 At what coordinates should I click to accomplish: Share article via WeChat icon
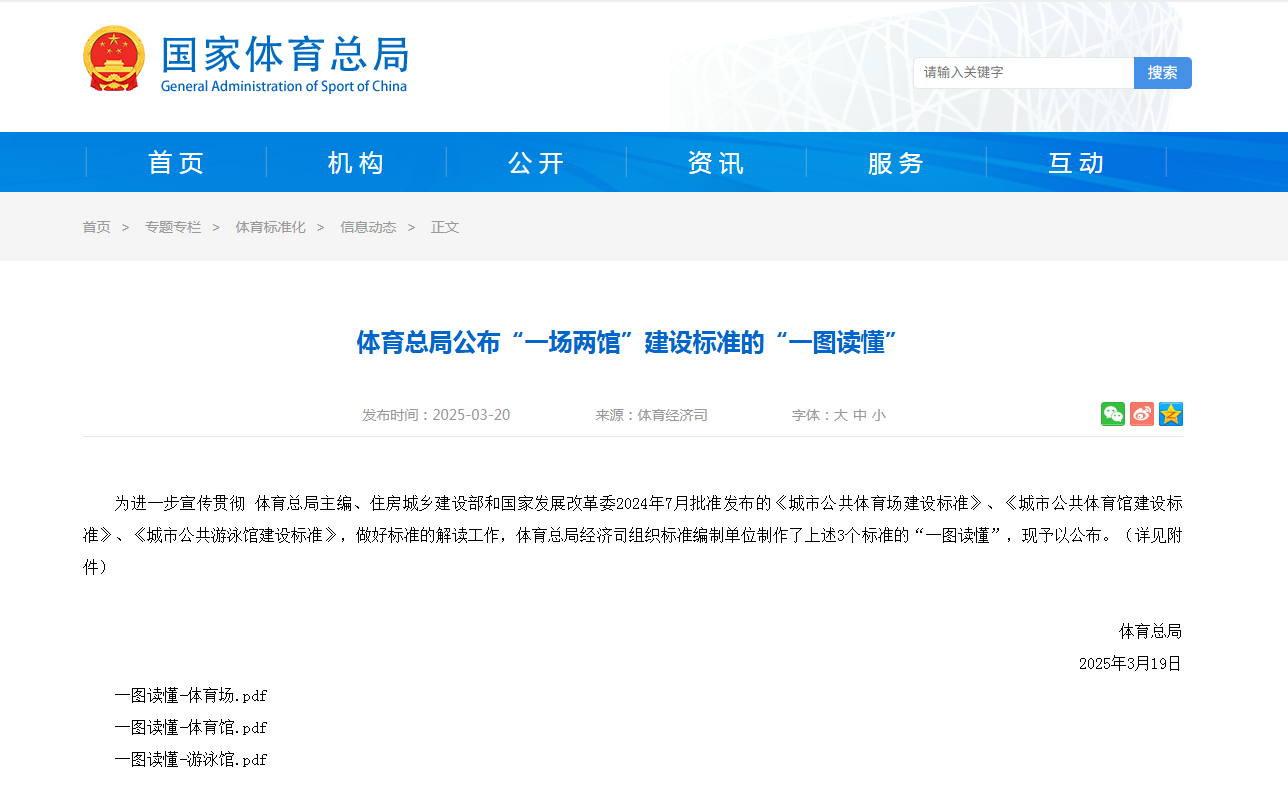pyautogui.click(x=1113, y=414)
